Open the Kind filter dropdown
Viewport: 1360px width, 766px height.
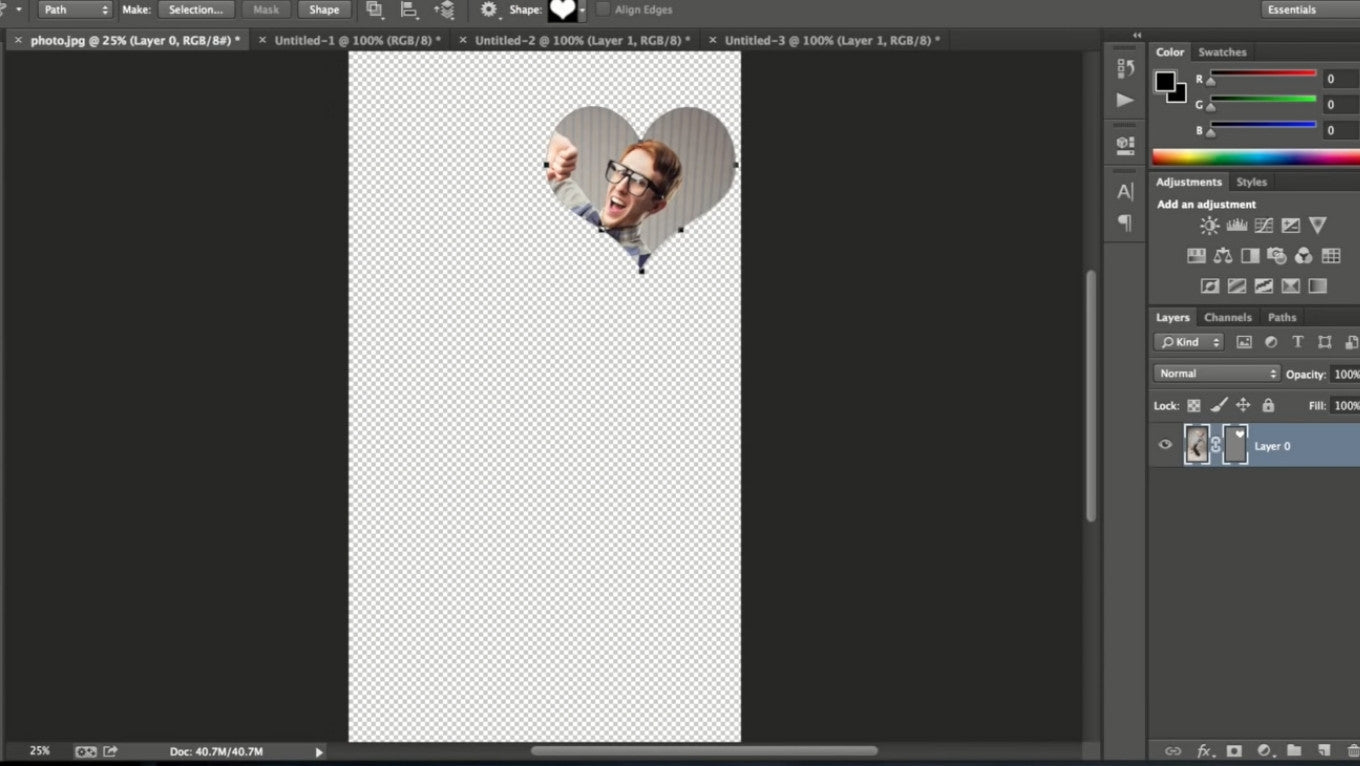tap(1189, 342)
